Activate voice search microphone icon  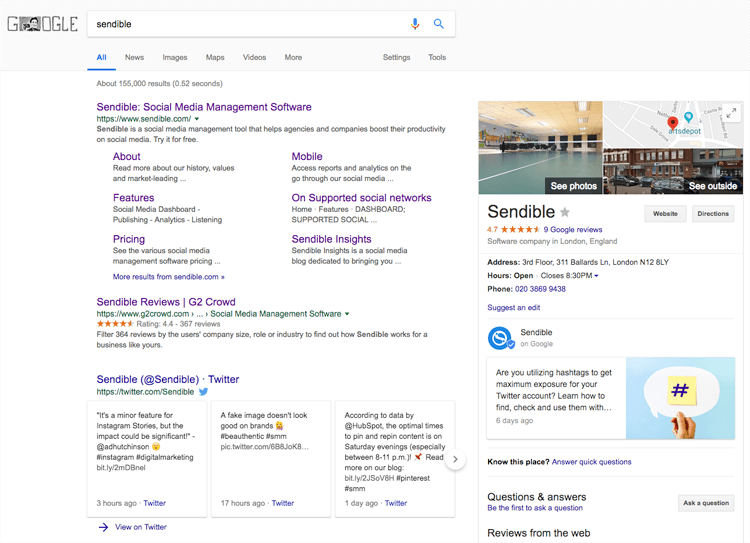click(x=415, y=23)
